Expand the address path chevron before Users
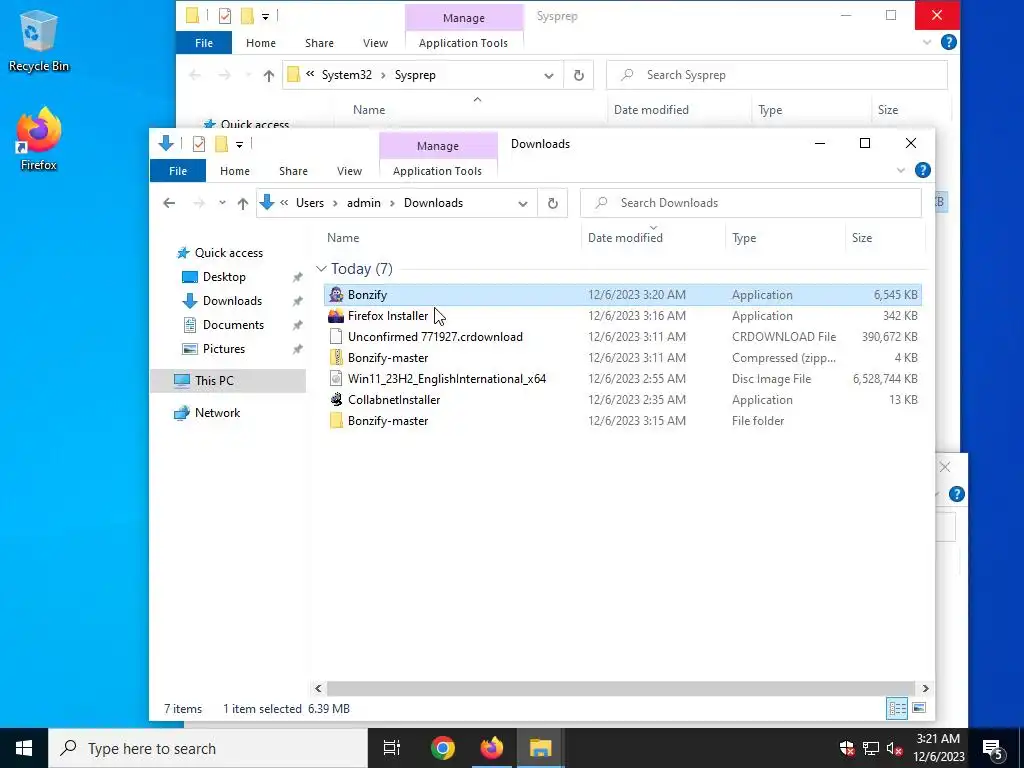This screenshot has height=768, width=1024. pos(284,203)
